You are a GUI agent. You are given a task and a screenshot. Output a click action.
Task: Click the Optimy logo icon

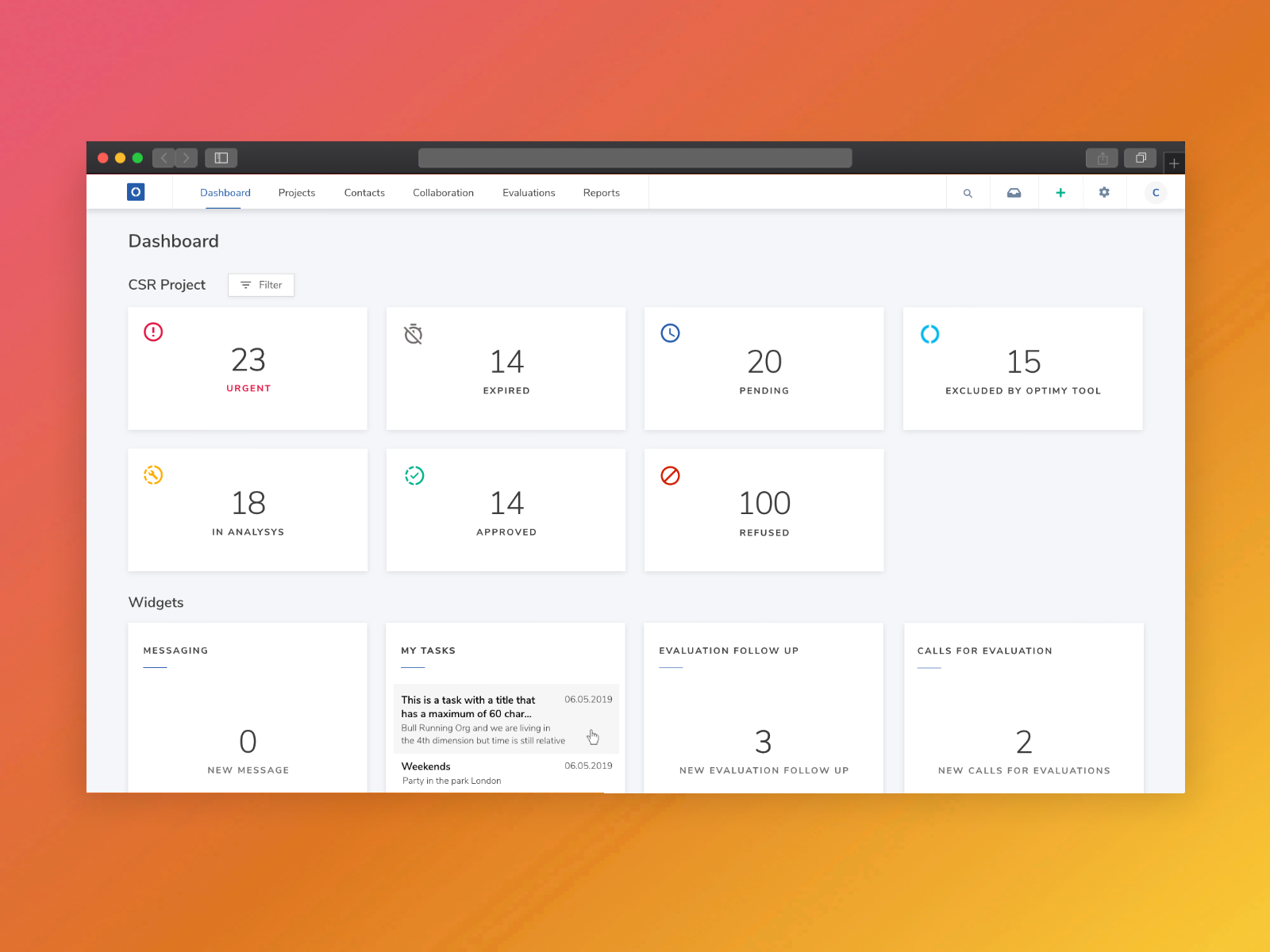point(136,192)
